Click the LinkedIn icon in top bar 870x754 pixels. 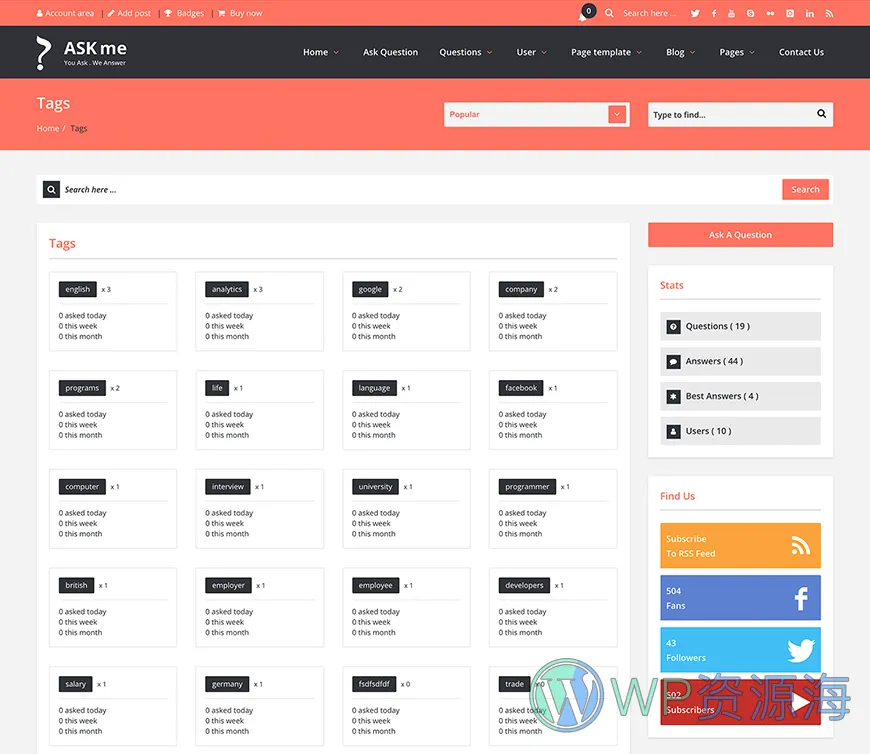809,13
